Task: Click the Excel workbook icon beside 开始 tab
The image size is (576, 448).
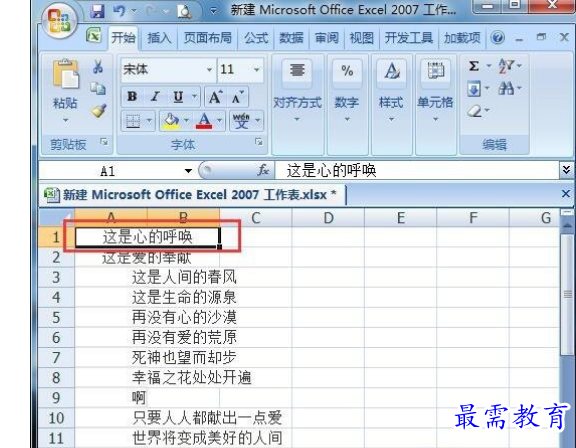Action: pyautogui.click(x=94, y=36)
